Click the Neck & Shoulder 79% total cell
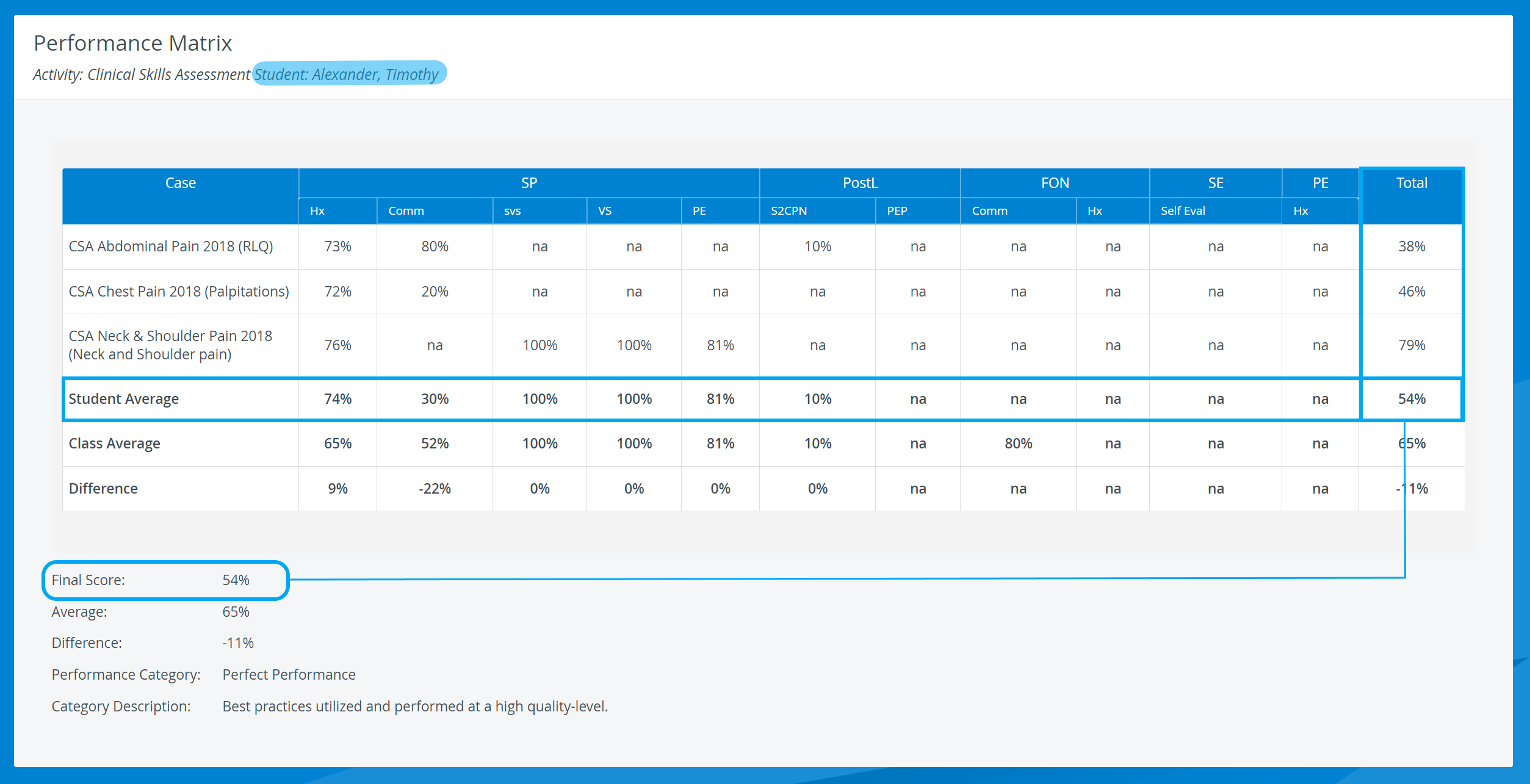 pos(1412,345)
